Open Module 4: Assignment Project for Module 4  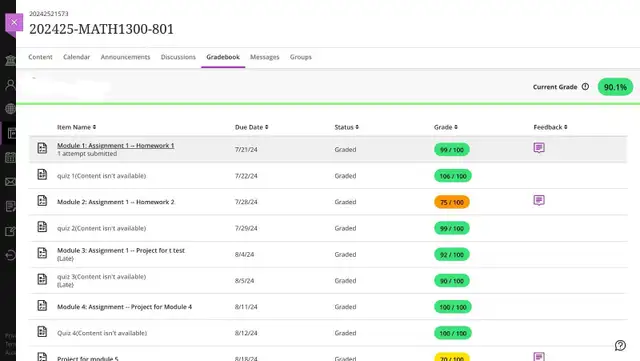124,307
